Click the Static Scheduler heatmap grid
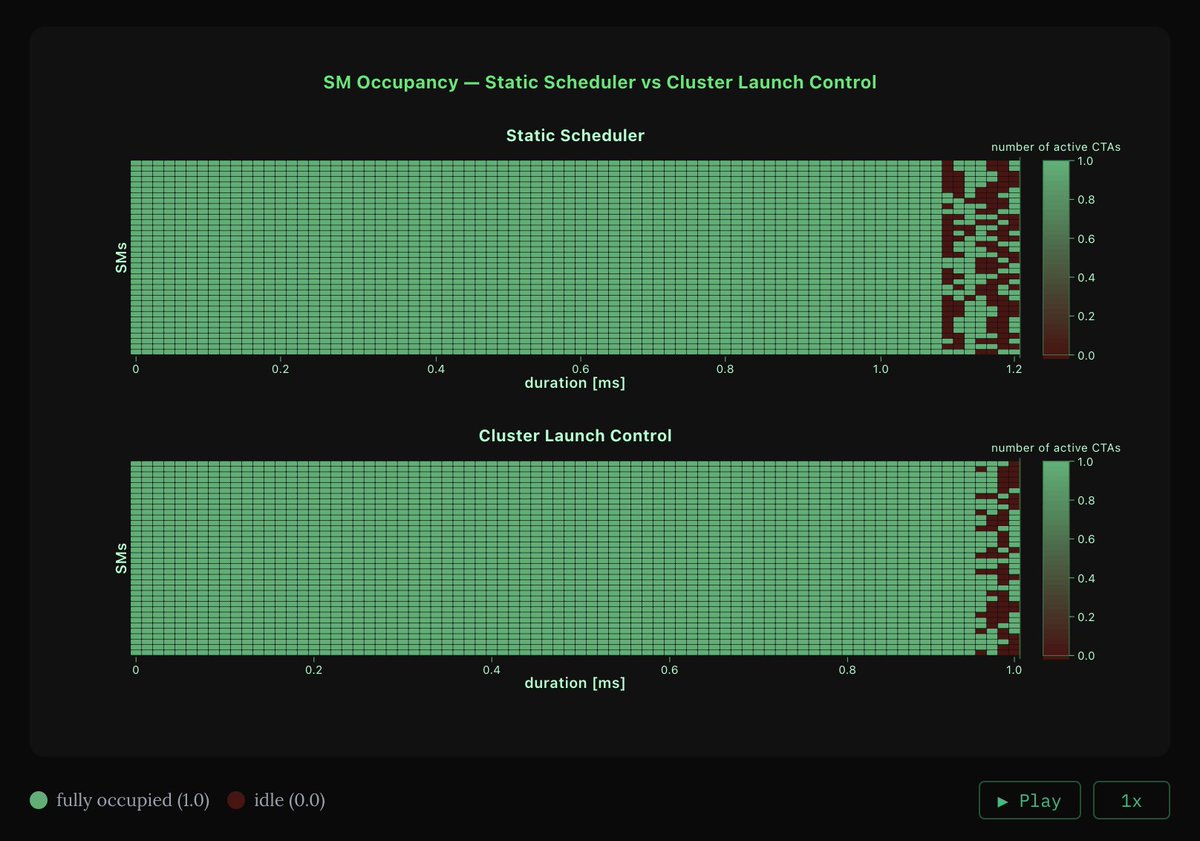This screenshot has height=841, width=1200. pyautogui.click(x=575, y=257)
